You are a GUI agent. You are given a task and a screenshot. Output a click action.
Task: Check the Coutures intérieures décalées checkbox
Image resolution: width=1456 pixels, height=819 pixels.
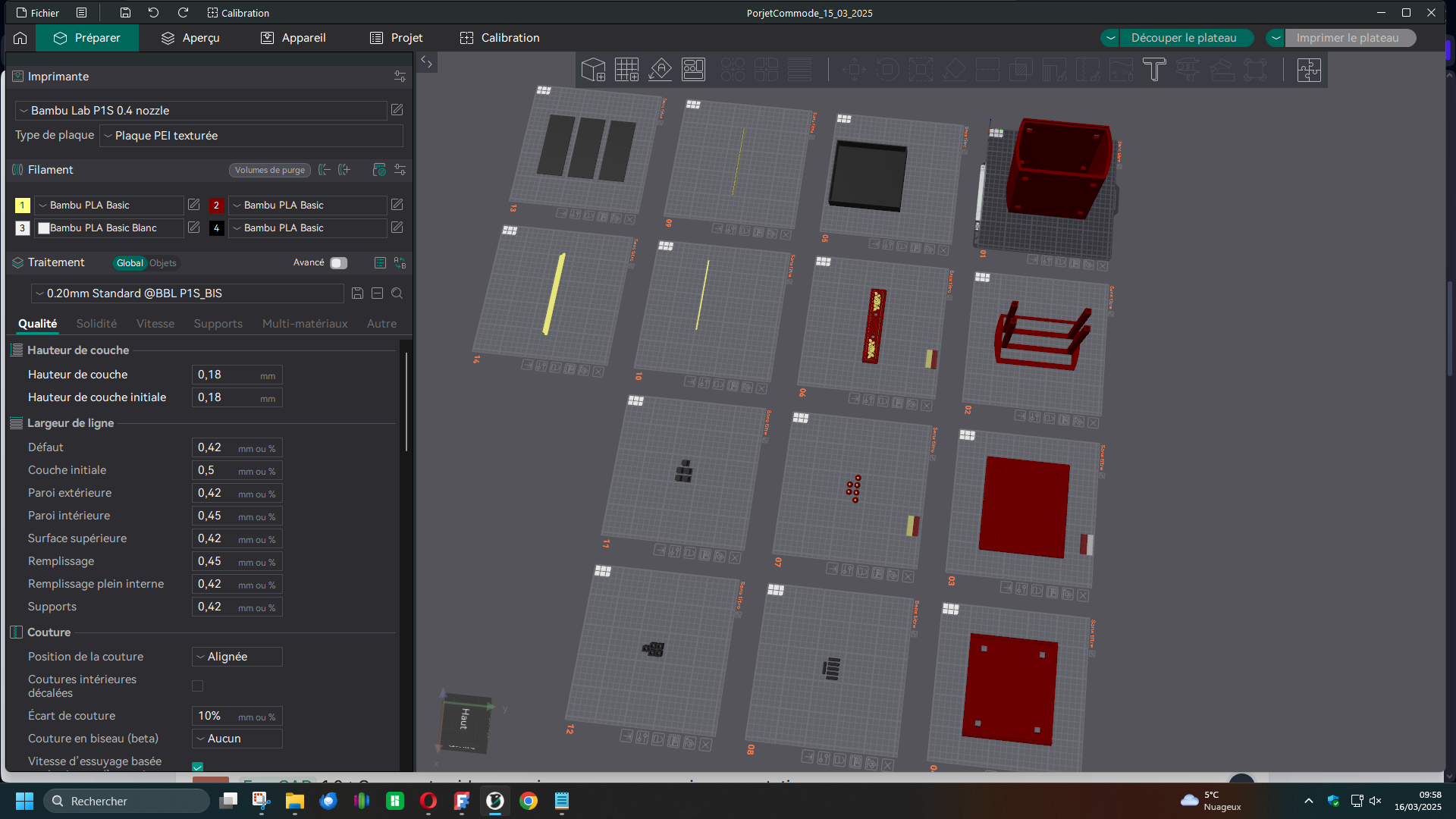pos(198,686)
